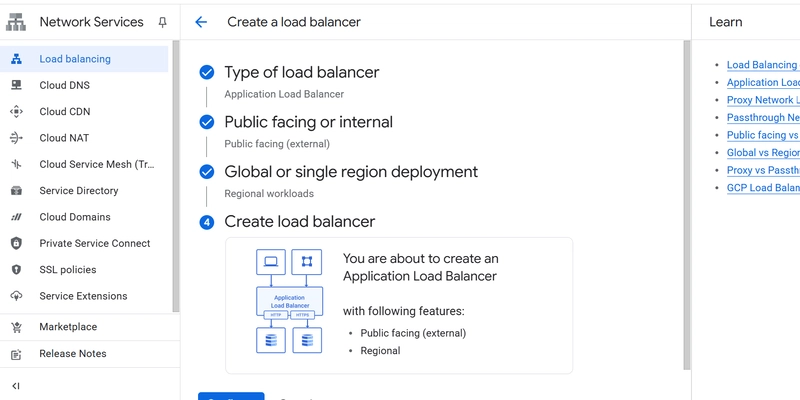Expand the Type of load balancer step
Screen dimensions: 800x400
[x=301, y=72]
